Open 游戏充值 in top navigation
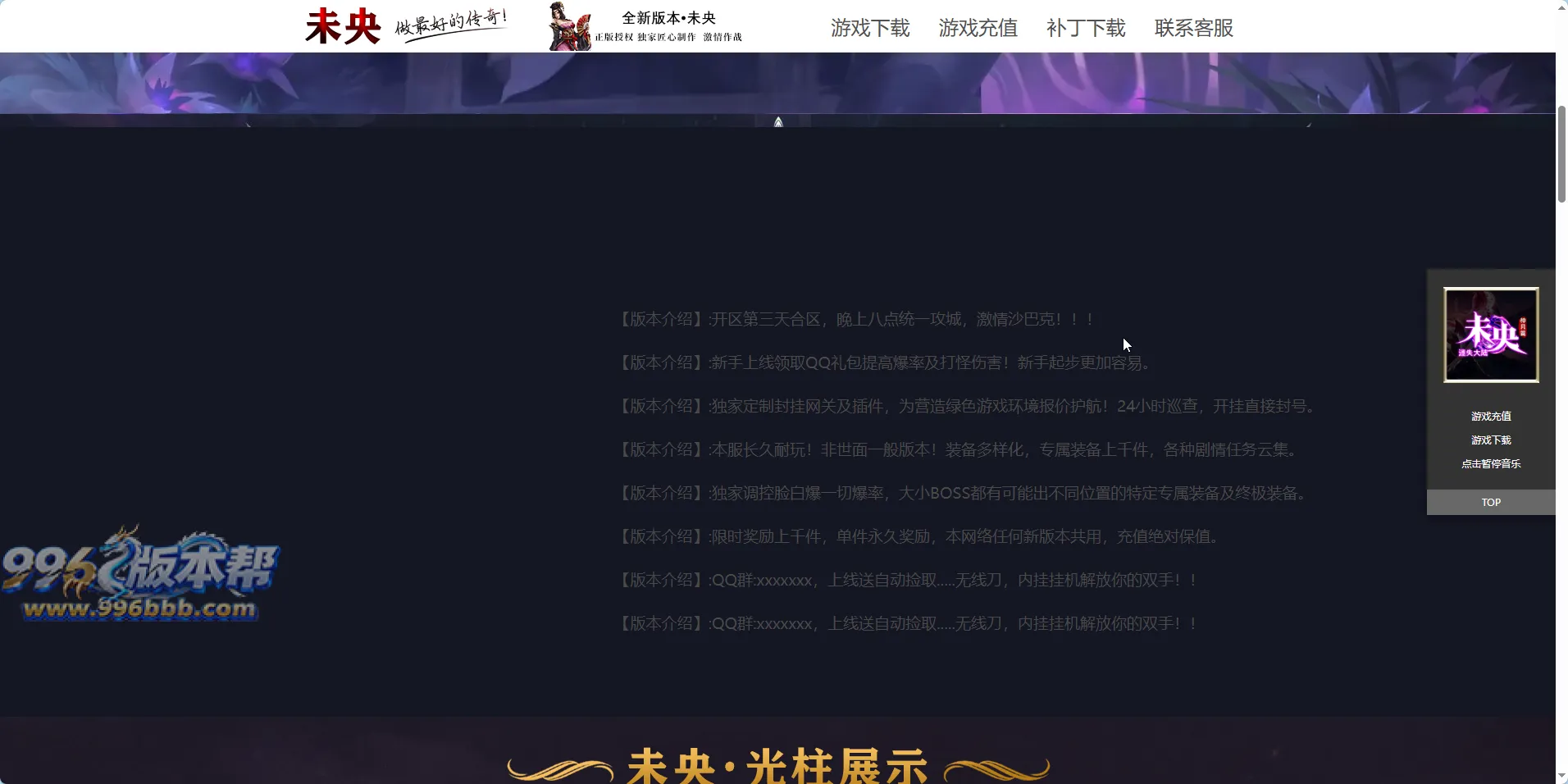1568x784 pixels. [978, 28]
